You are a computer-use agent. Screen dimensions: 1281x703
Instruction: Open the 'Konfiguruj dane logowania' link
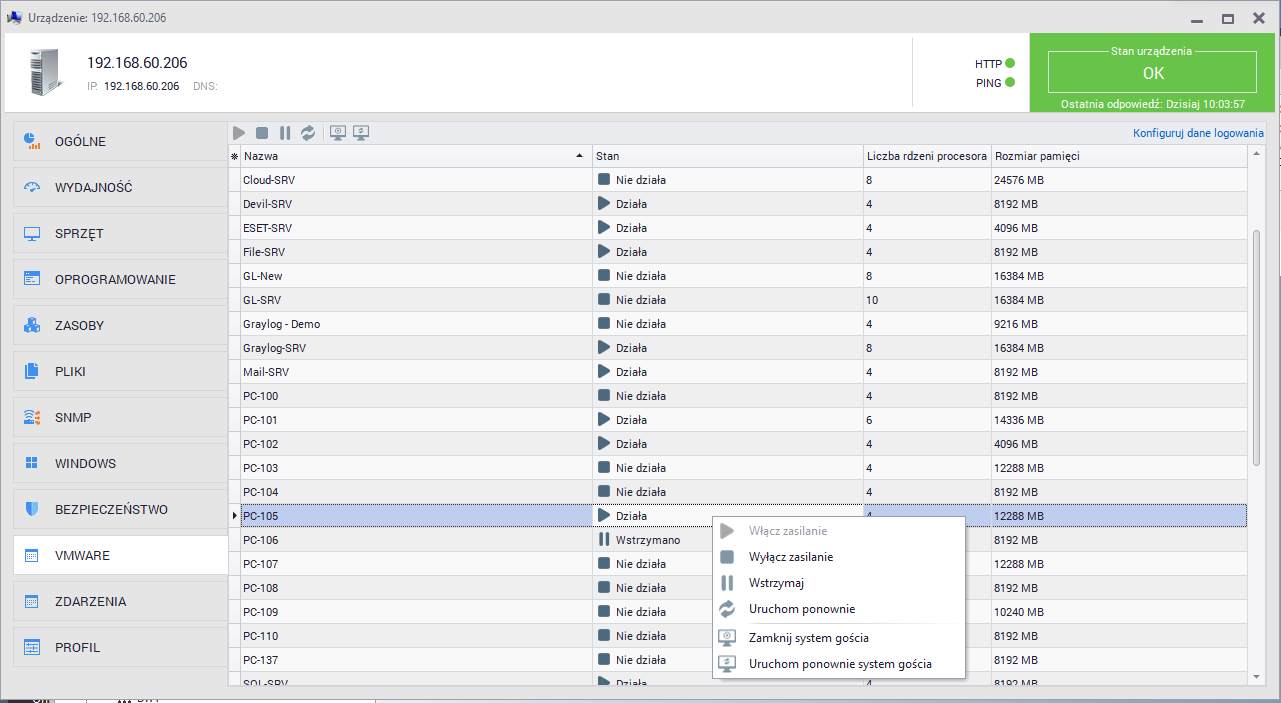pos(1198,133)
